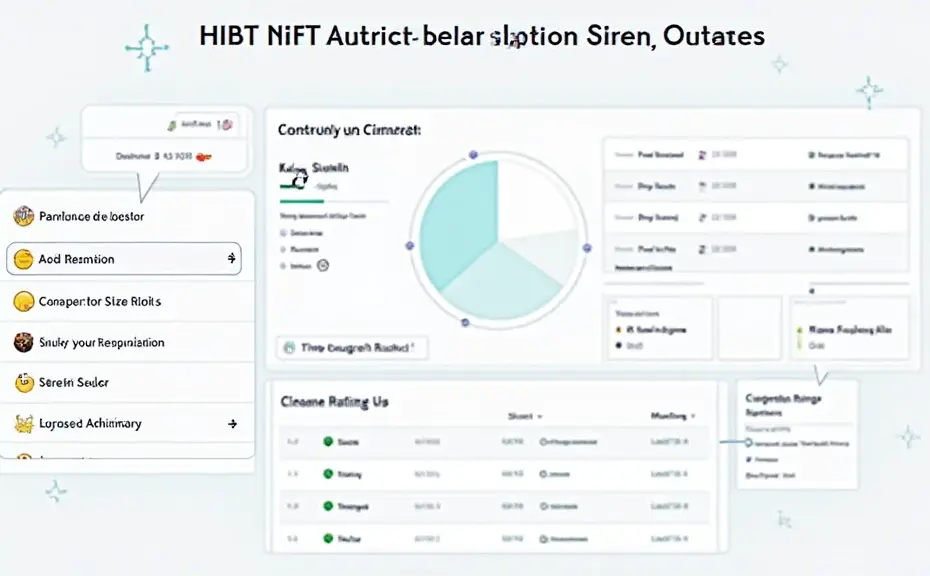Click the icon beside Lorosed Achimmary
The height and width of the screenshot is (576, 930).
click(23, 424)
